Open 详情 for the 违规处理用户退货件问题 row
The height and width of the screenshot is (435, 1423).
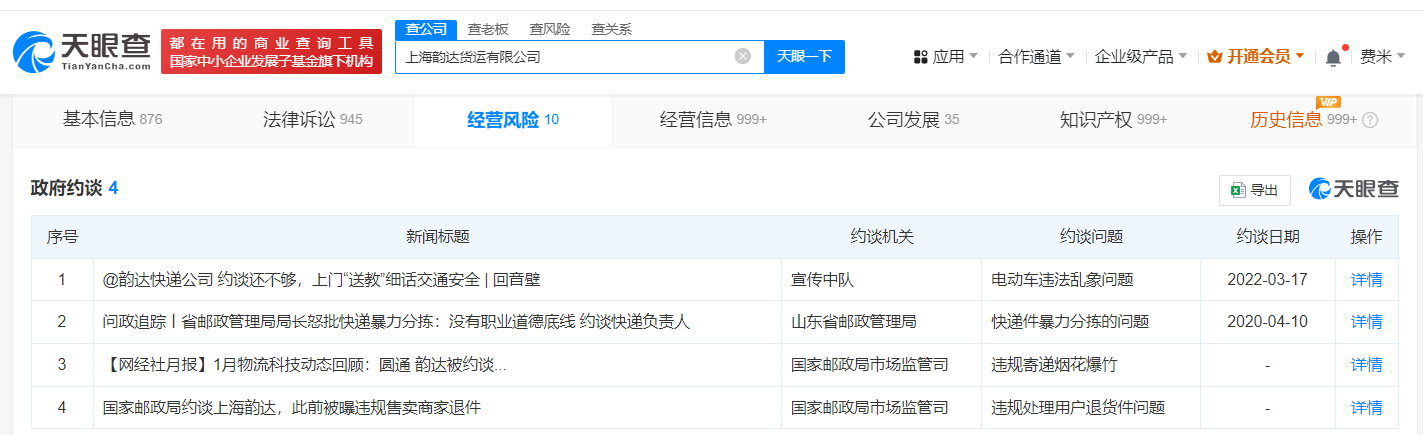(x=1366, y=407)
